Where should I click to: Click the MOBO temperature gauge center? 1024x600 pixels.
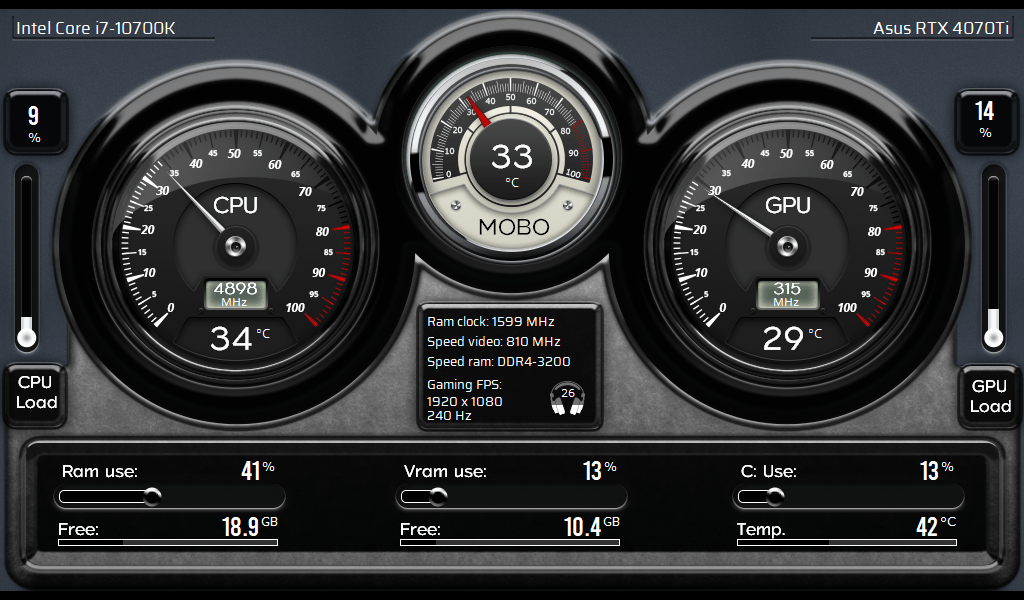(x=512, y=160)
